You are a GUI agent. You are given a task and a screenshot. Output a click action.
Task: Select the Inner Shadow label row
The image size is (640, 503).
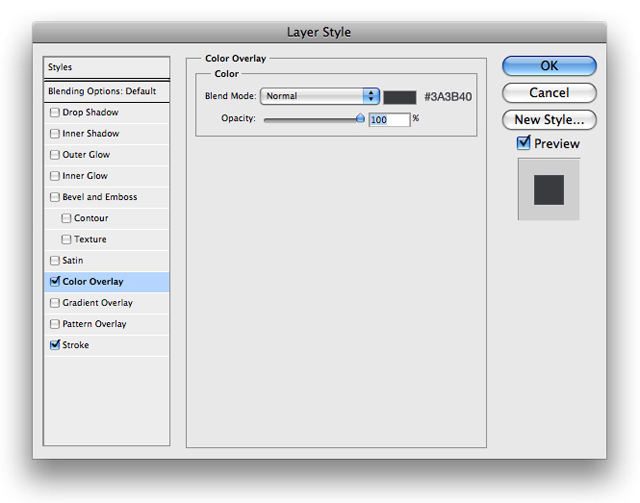[107, 134]
